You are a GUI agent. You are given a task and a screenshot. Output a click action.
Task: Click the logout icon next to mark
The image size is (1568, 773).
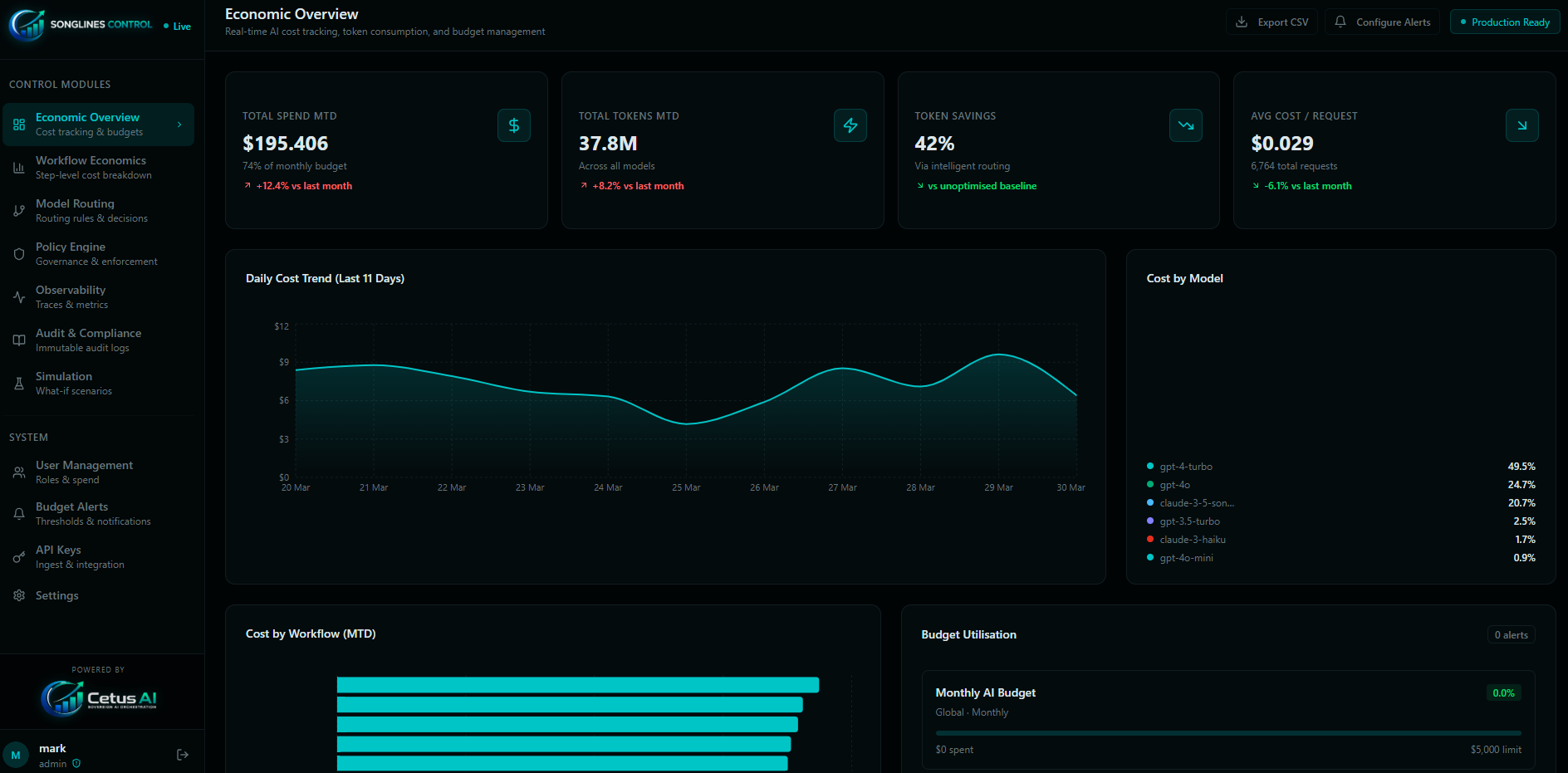pos(182,754)
